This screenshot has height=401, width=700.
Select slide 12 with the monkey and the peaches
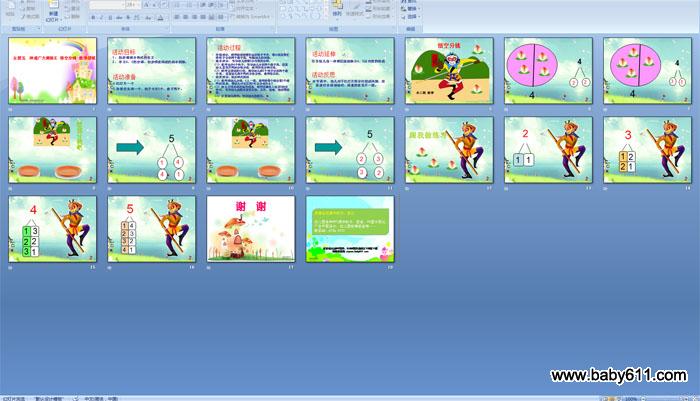pyautogui.click(x=449, y=150)
